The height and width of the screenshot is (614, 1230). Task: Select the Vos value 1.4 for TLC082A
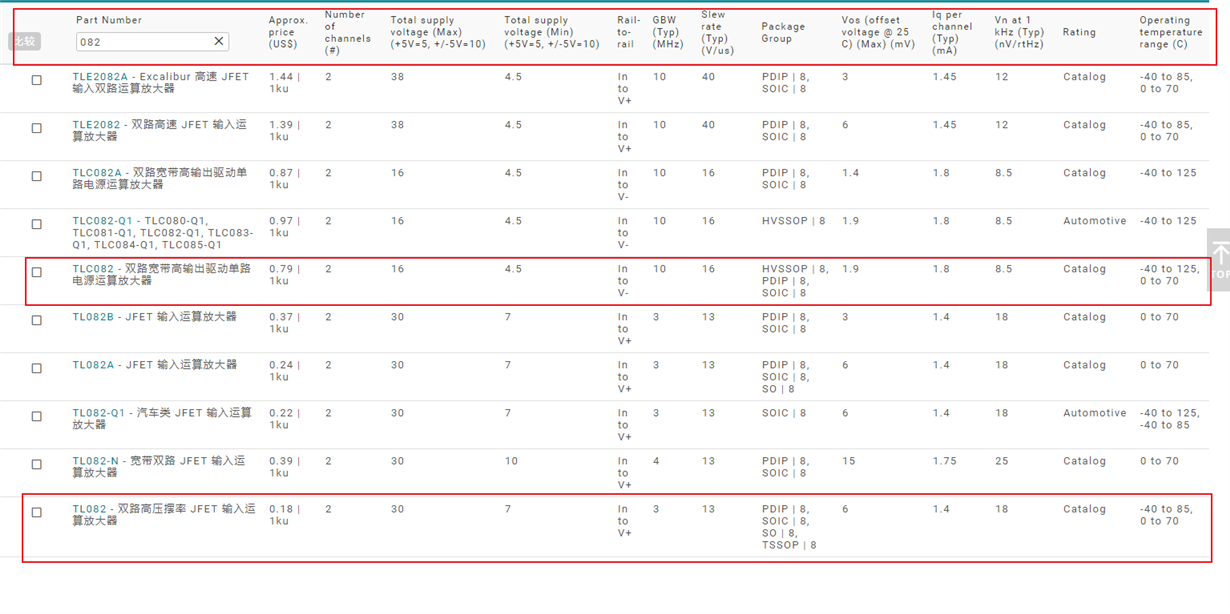pyautogui.click(x=851, y=173)
